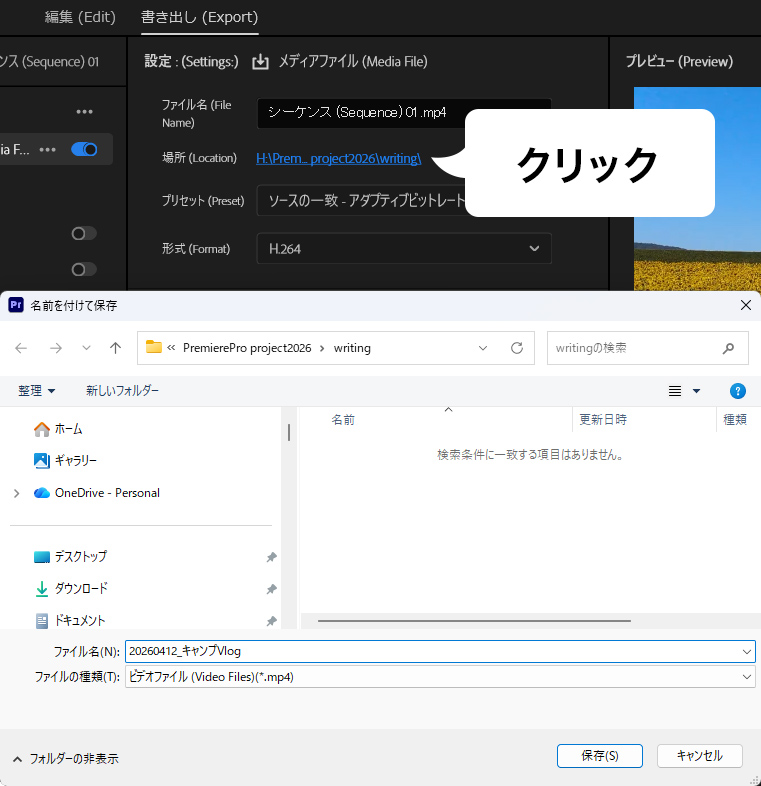
Task: Click the document icon beside ドキュメント
Action: click(42, 621)
